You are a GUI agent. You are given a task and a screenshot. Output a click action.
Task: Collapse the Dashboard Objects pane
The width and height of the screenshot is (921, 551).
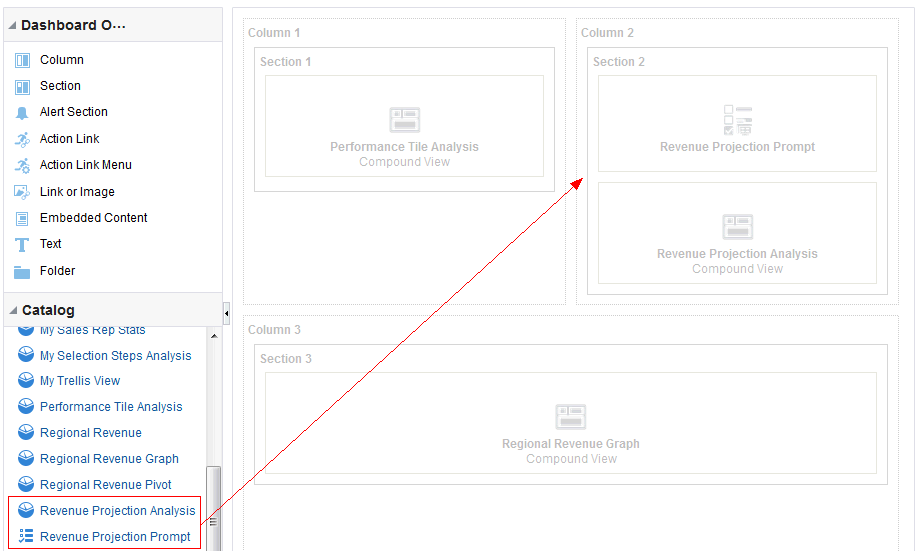(x=12, y=25)
